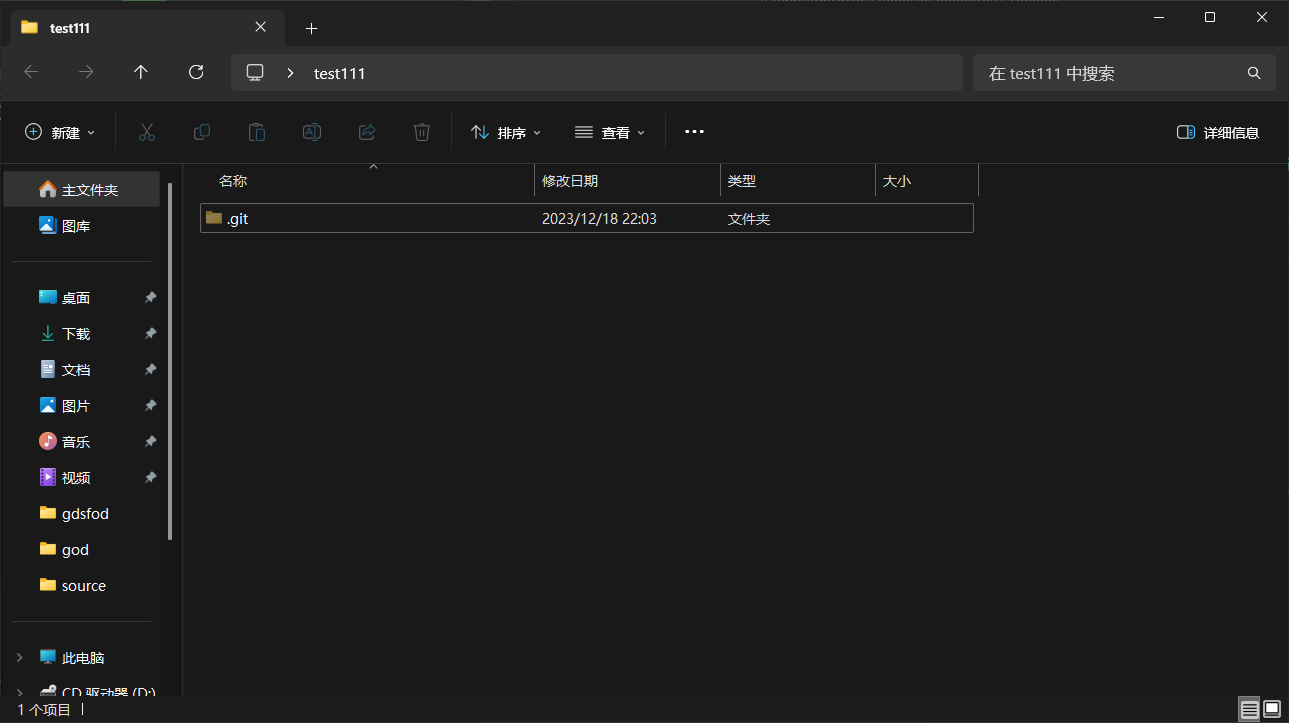Switch to details list view in status bar

(x=1249, y=709)
